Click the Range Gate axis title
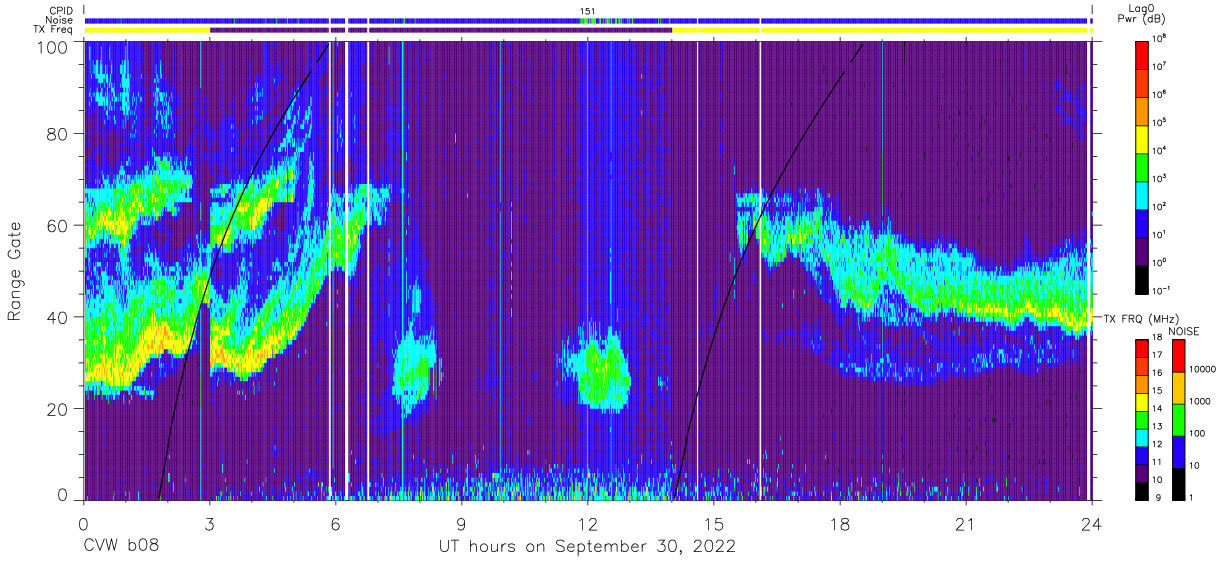Screen dimensions: 1228x567 [16, 270]
